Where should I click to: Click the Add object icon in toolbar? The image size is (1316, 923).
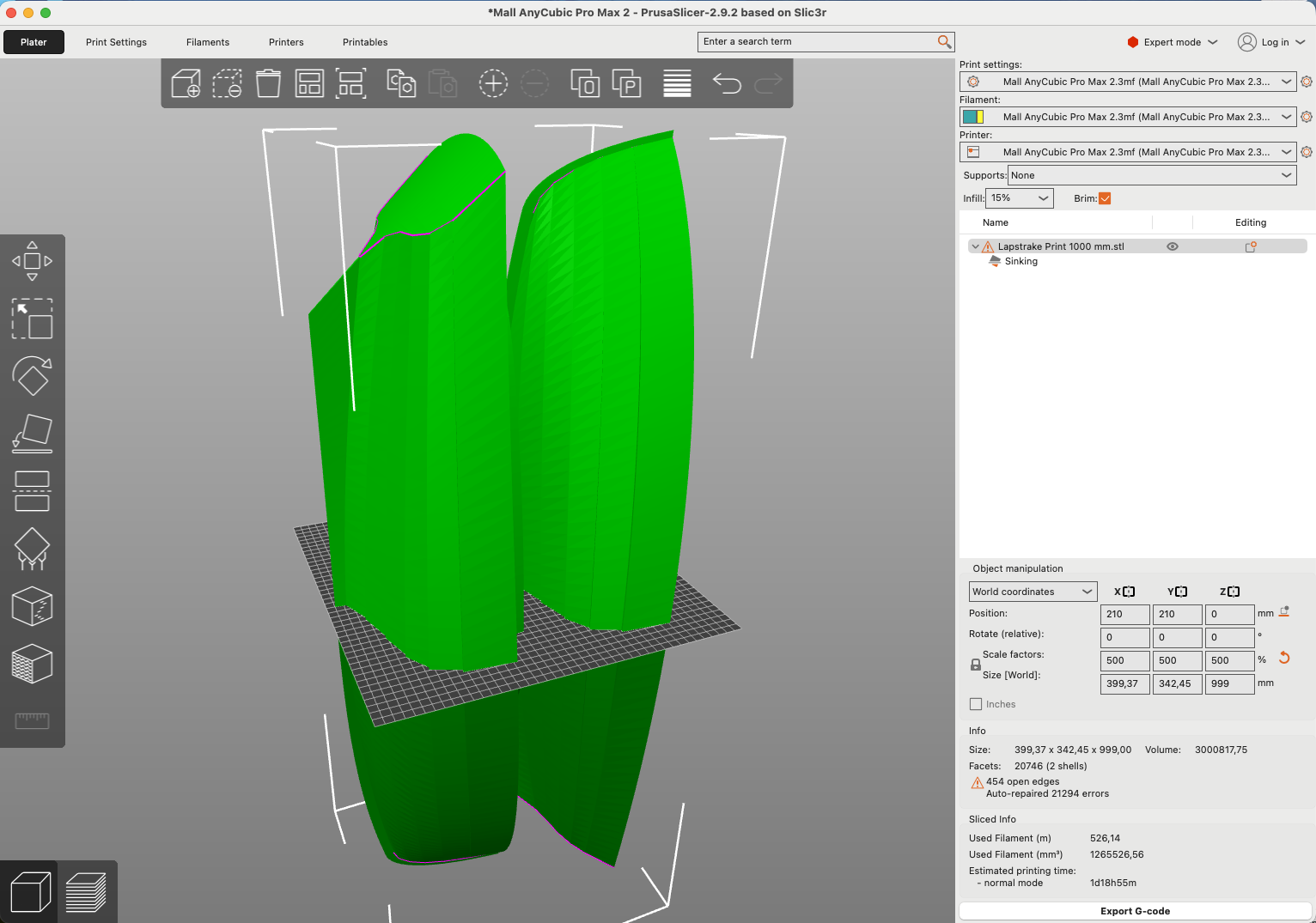coord(186,83)
